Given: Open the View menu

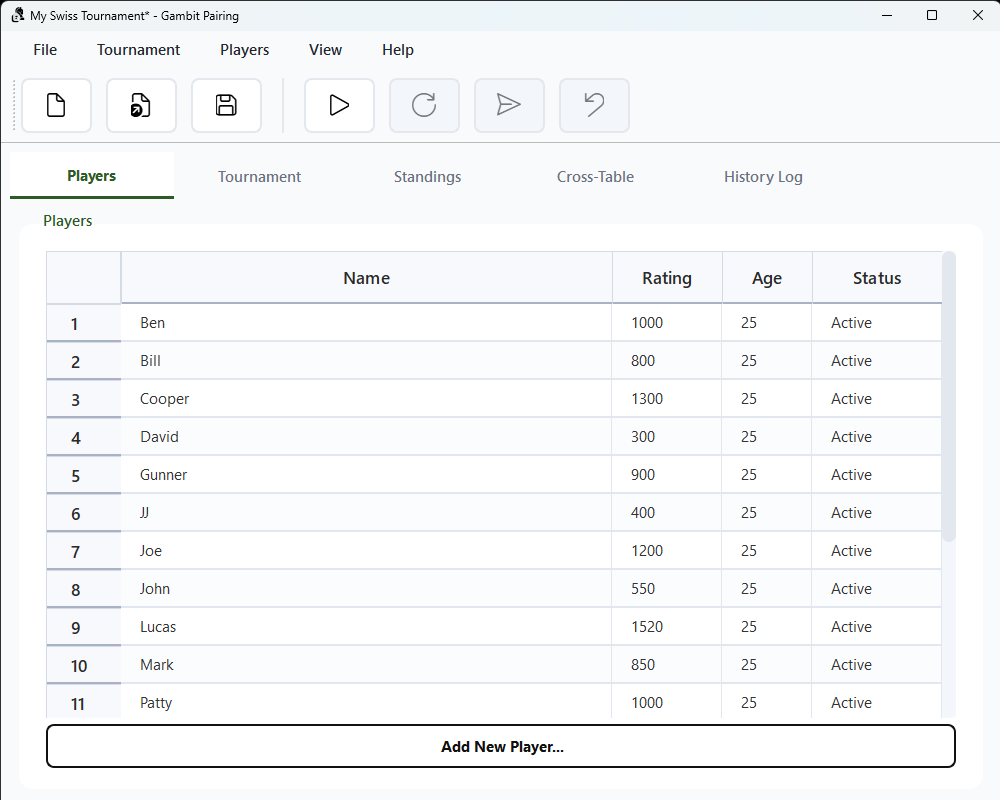Looking at the screenshot, I should pyautogui.click(x=325, y=50).
